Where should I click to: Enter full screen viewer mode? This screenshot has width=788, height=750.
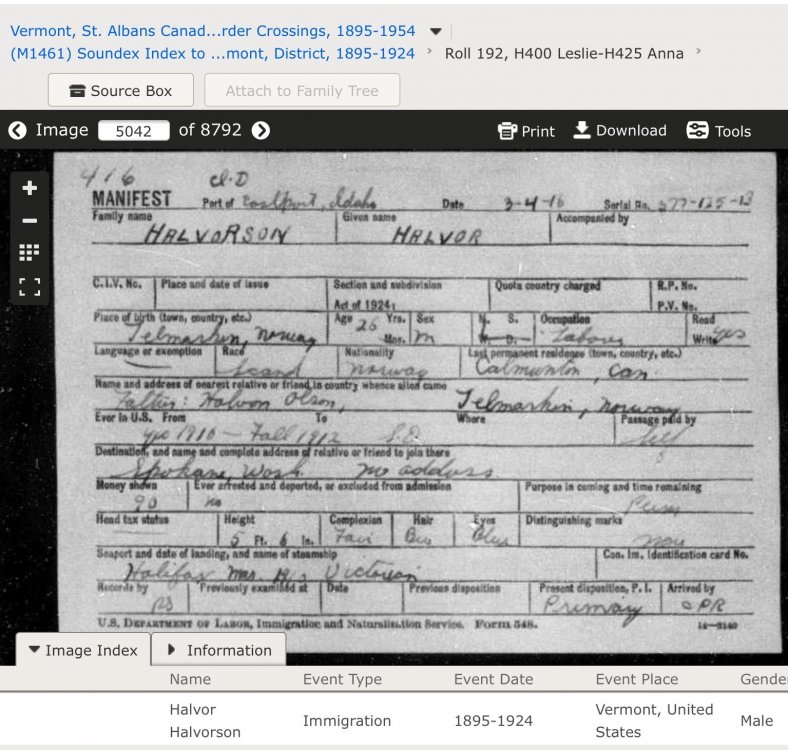[x=30, y=287]
